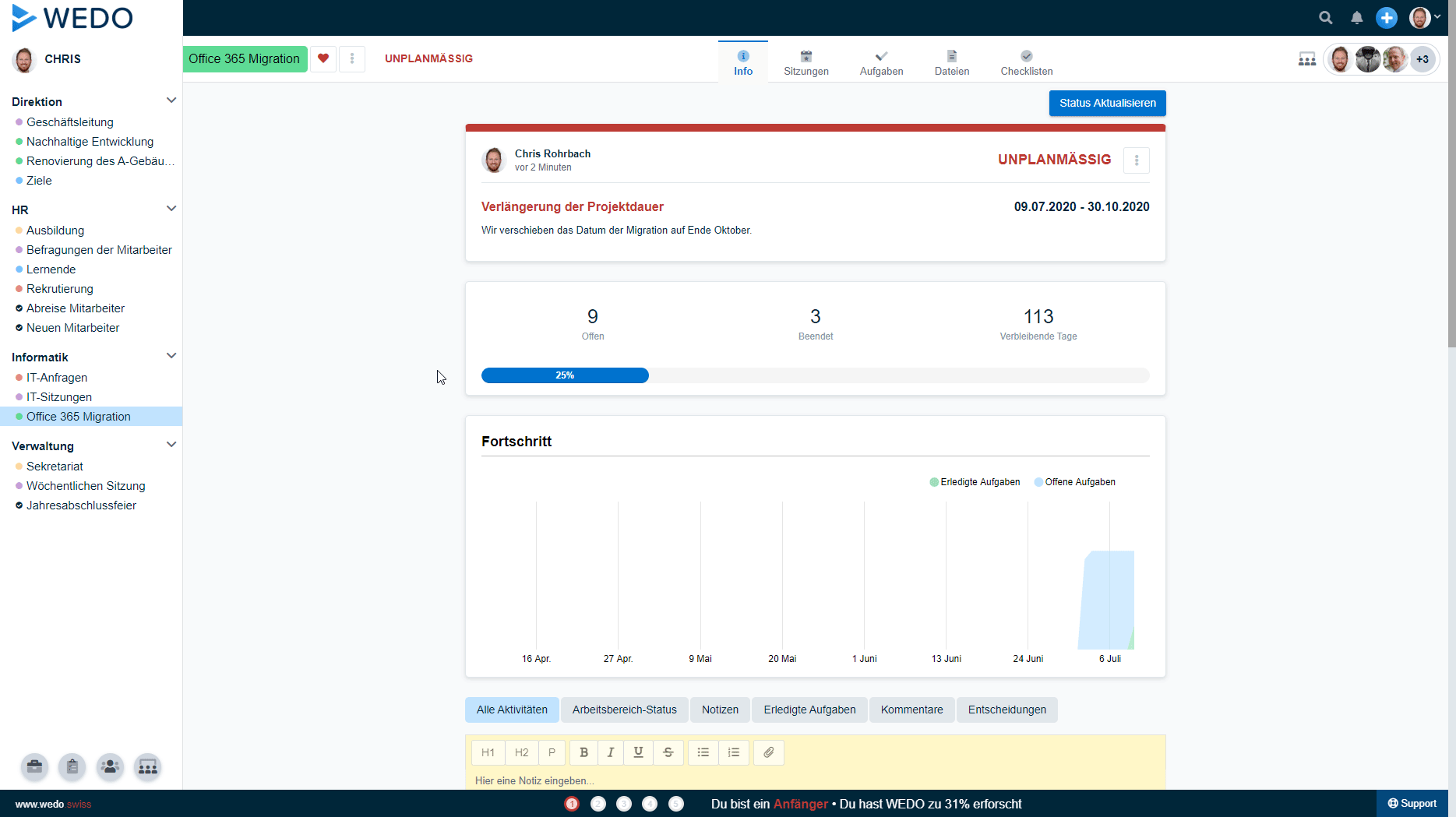Switch to the Info tab
Viewport: 1456px width, 817px height.
[743, 62]
